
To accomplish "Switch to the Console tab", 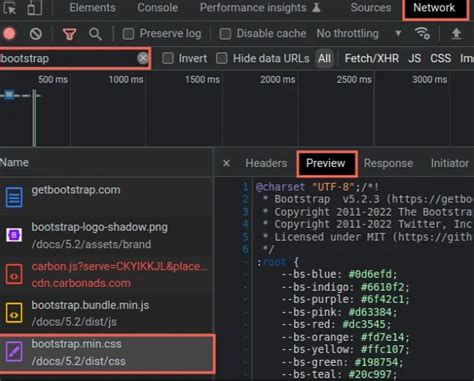I will (158, 8).
